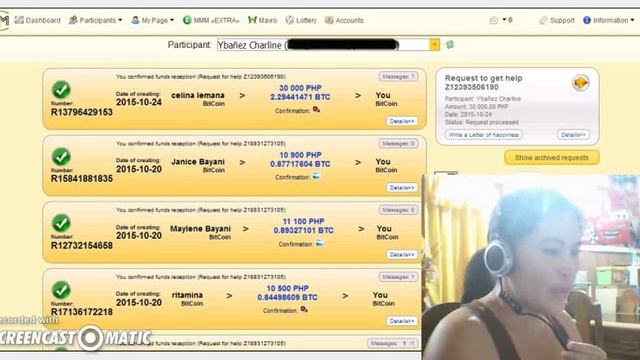Click green checkmark for order R15841881835

[61, 157]
